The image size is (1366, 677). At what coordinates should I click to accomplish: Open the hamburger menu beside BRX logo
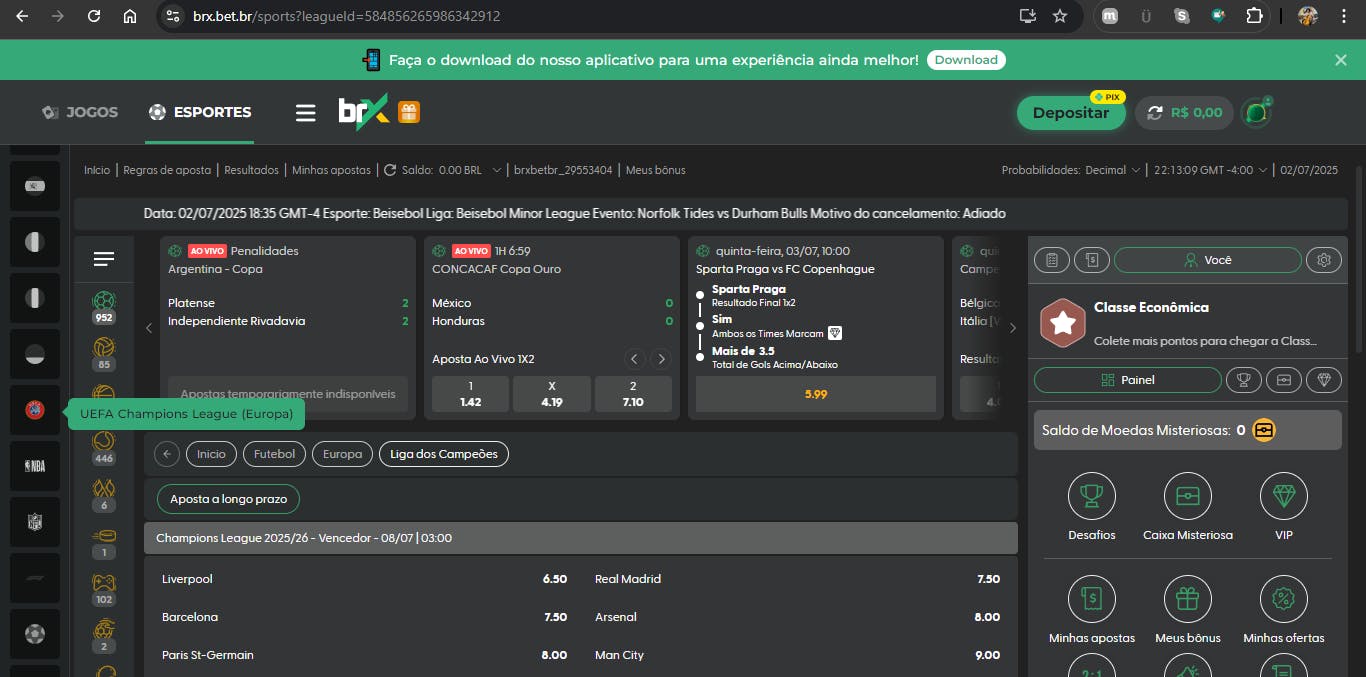click(x=306, y=112)
